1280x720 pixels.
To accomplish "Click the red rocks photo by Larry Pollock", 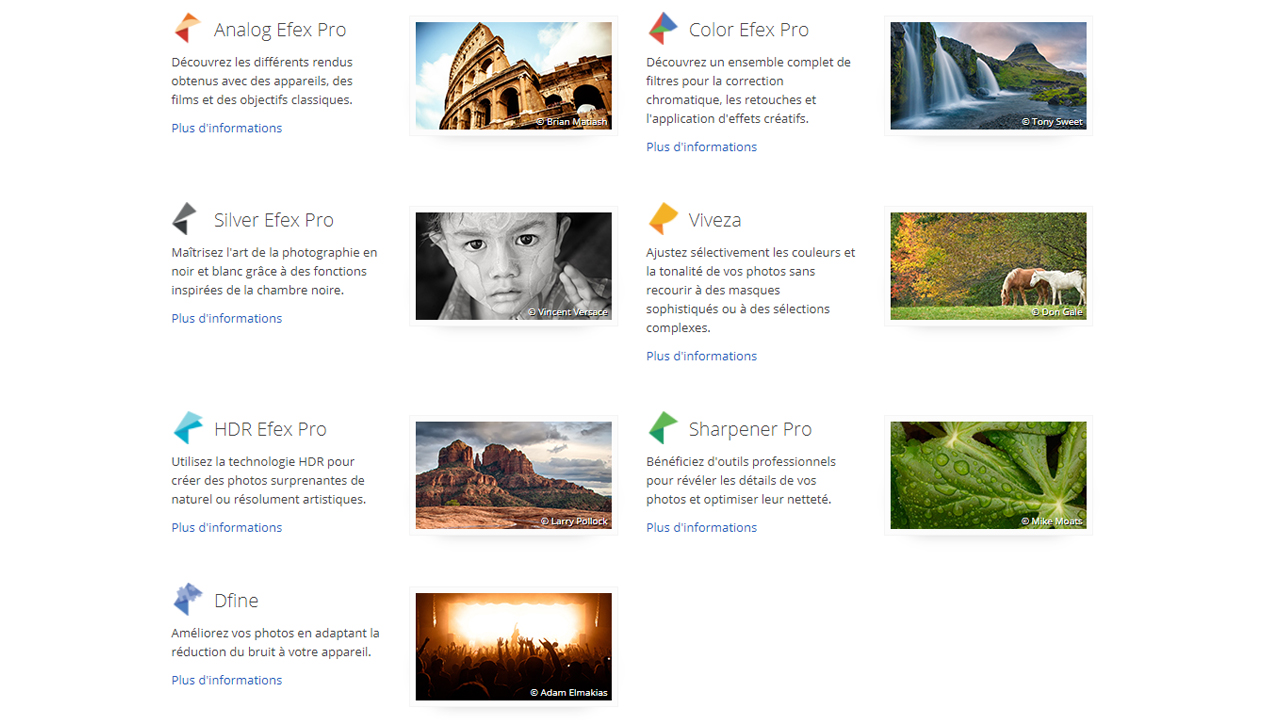I will [x=514, y=475].
